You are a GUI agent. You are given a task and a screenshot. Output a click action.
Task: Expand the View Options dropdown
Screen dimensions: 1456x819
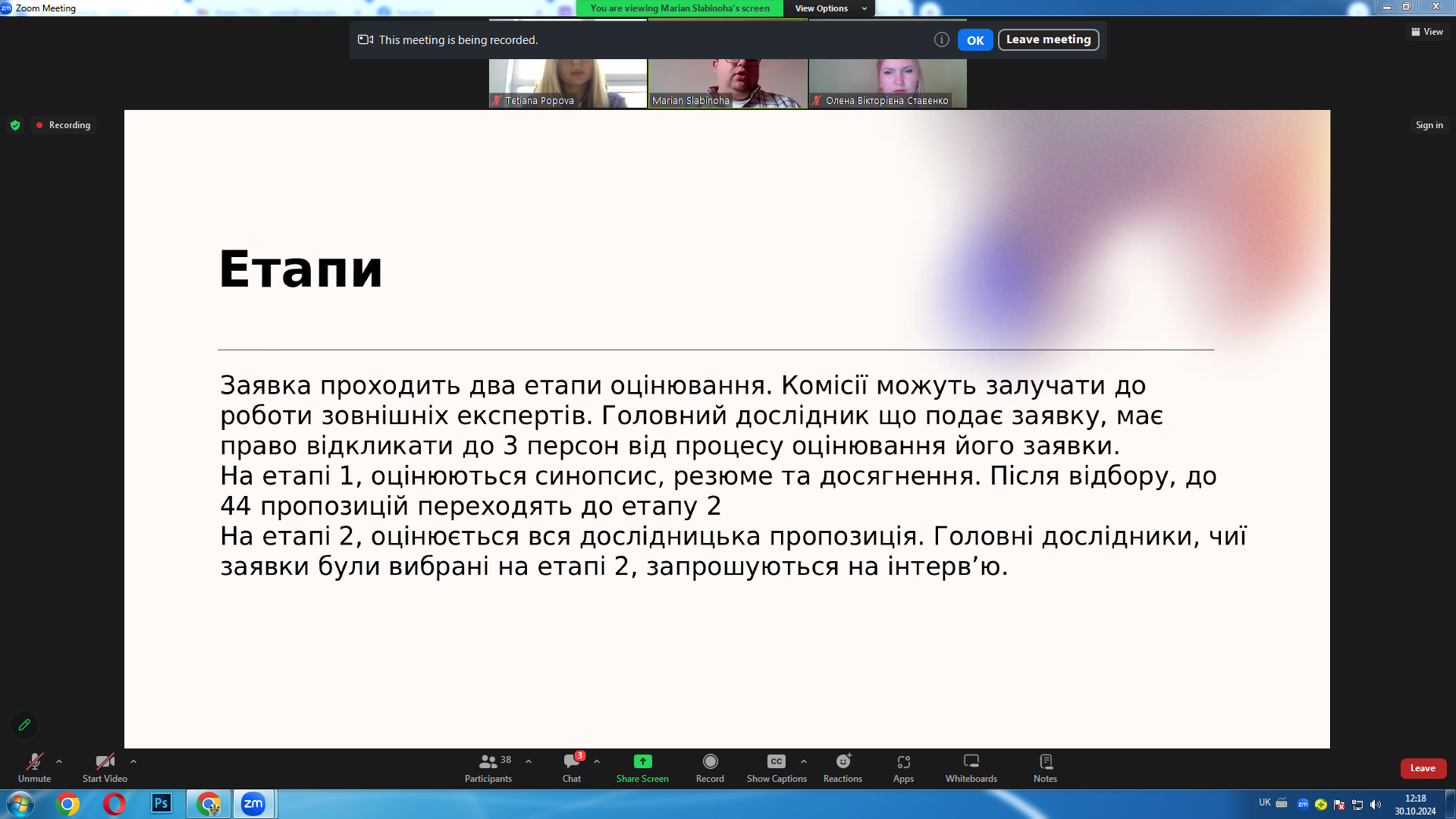pos(830,8)
